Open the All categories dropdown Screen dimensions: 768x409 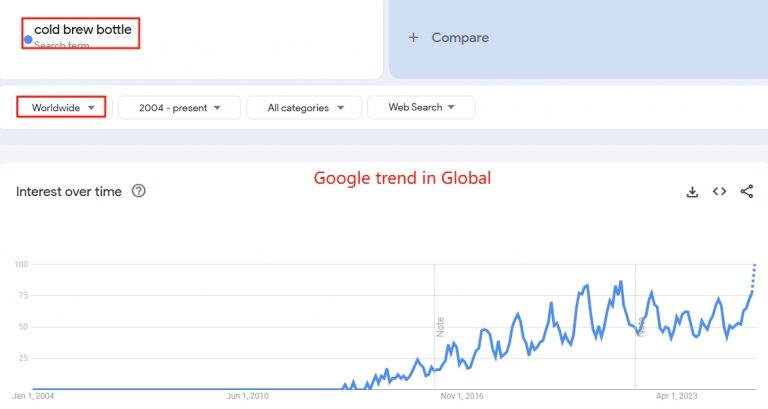[304, 107]
